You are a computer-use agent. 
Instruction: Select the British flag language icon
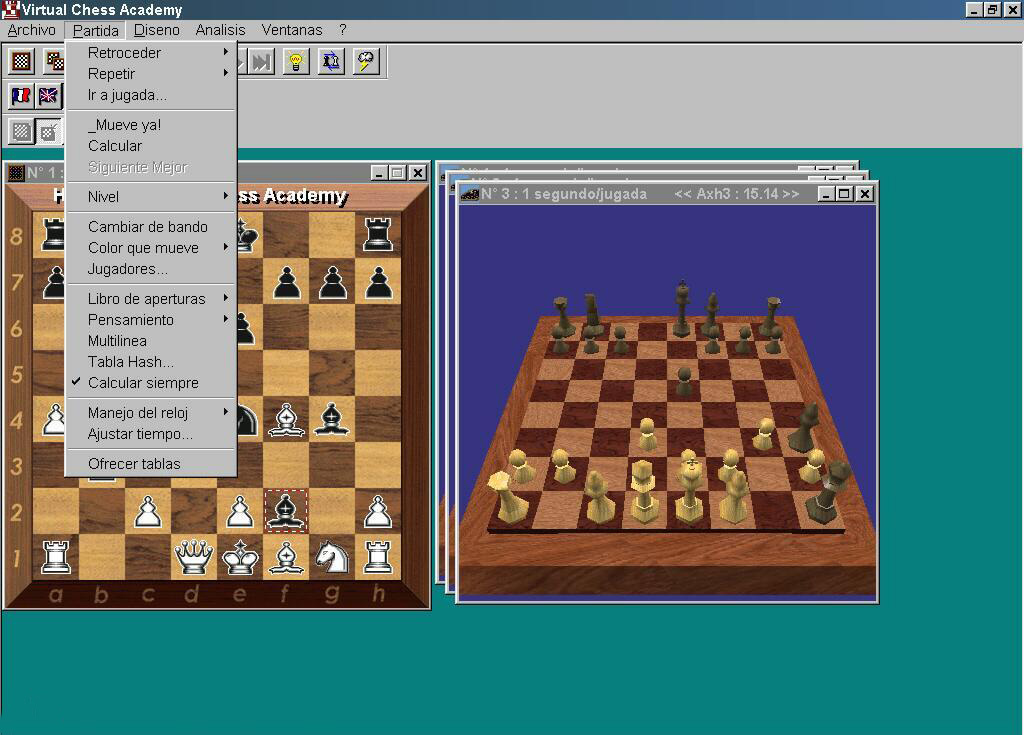tap(48, 96)
